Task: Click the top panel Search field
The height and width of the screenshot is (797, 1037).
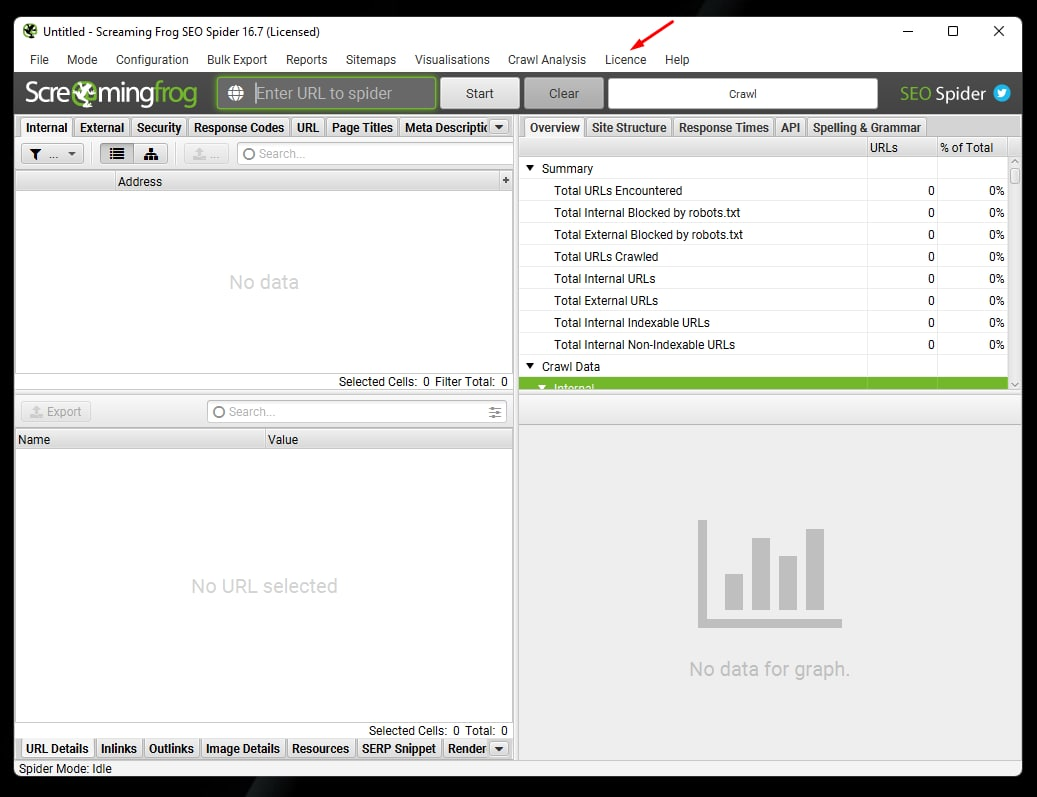Action: click(x=374, y=153)
